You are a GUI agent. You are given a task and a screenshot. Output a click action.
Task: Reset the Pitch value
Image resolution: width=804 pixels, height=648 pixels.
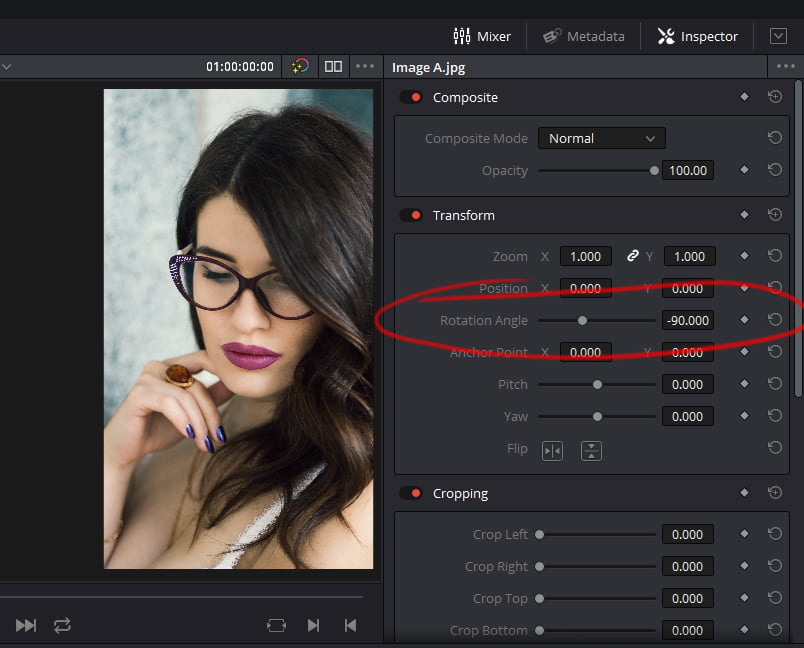pos(775,383)
